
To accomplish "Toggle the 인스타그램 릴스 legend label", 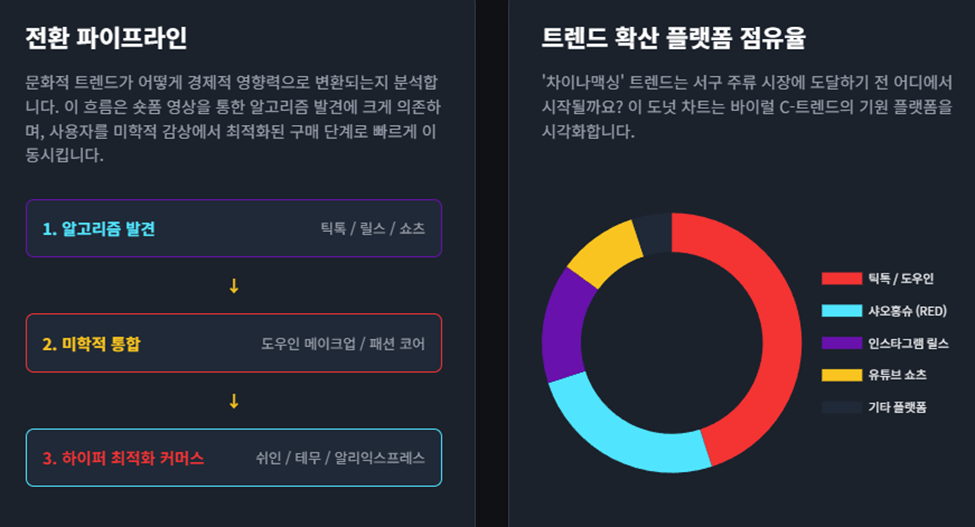I will pyautogui.click(x=908, y=343).
